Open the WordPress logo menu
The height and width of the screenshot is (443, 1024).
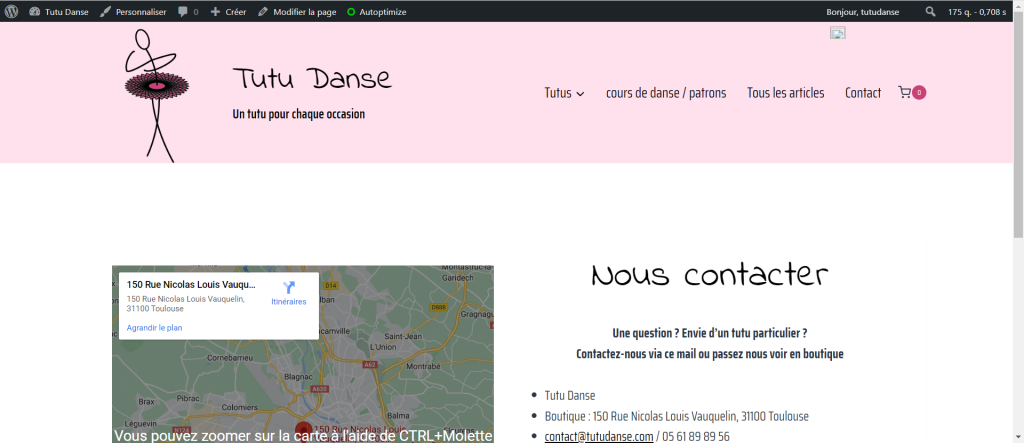tap(11, 12)
